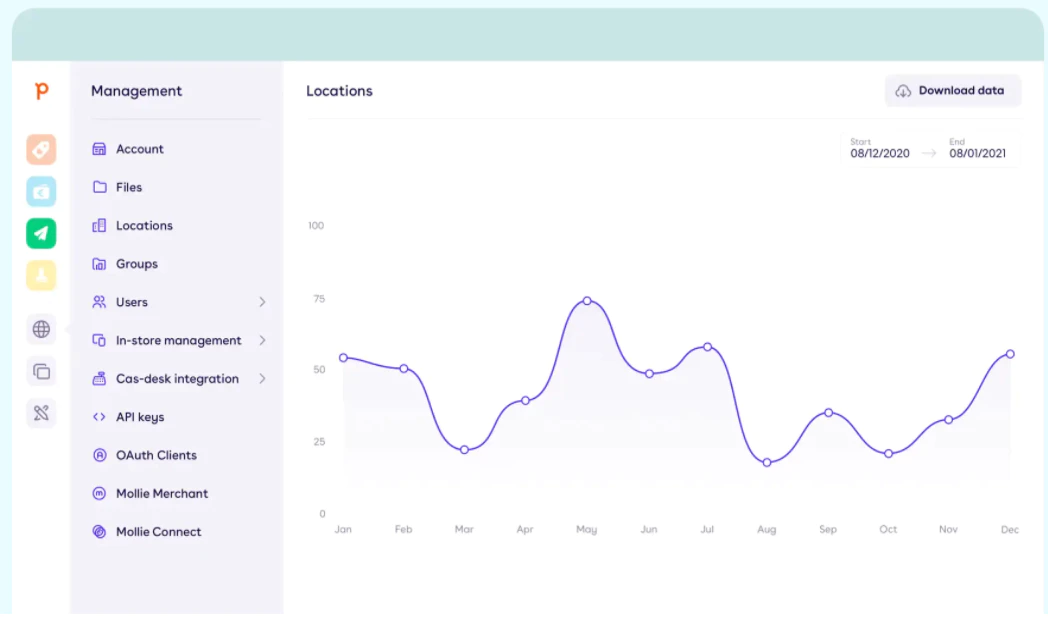Expand the In-store management chevron
The image size is (1048, 634).
click(x=262, y=340)
